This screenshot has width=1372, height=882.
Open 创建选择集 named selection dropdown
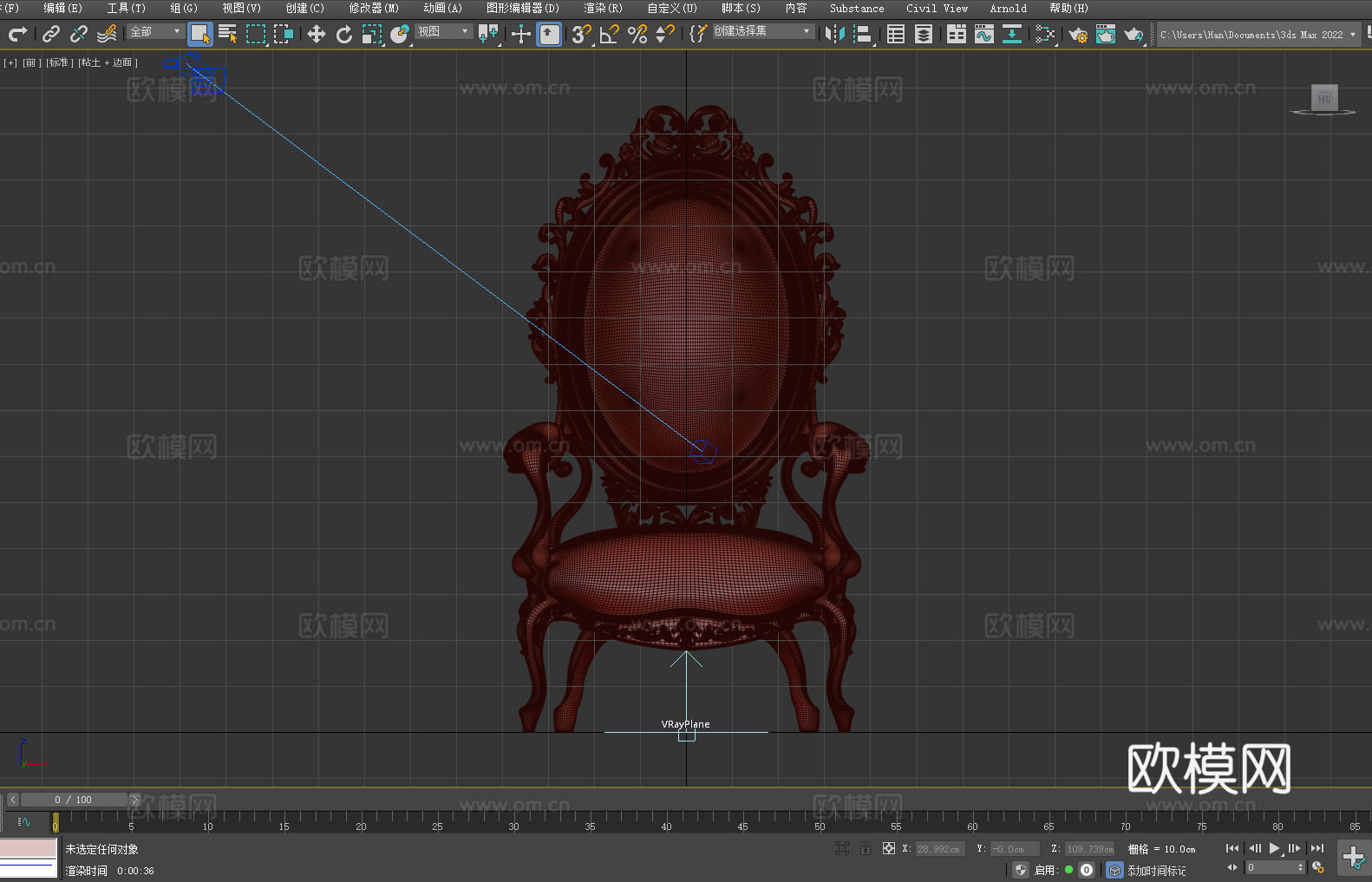coord(763,31)
